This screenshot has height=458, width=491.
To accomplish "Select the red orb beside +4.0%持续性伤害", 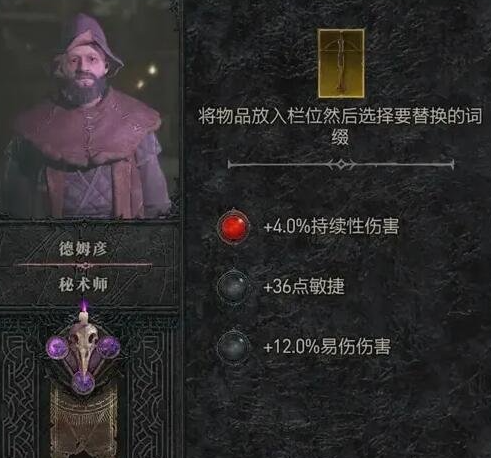I will (233, 227).
